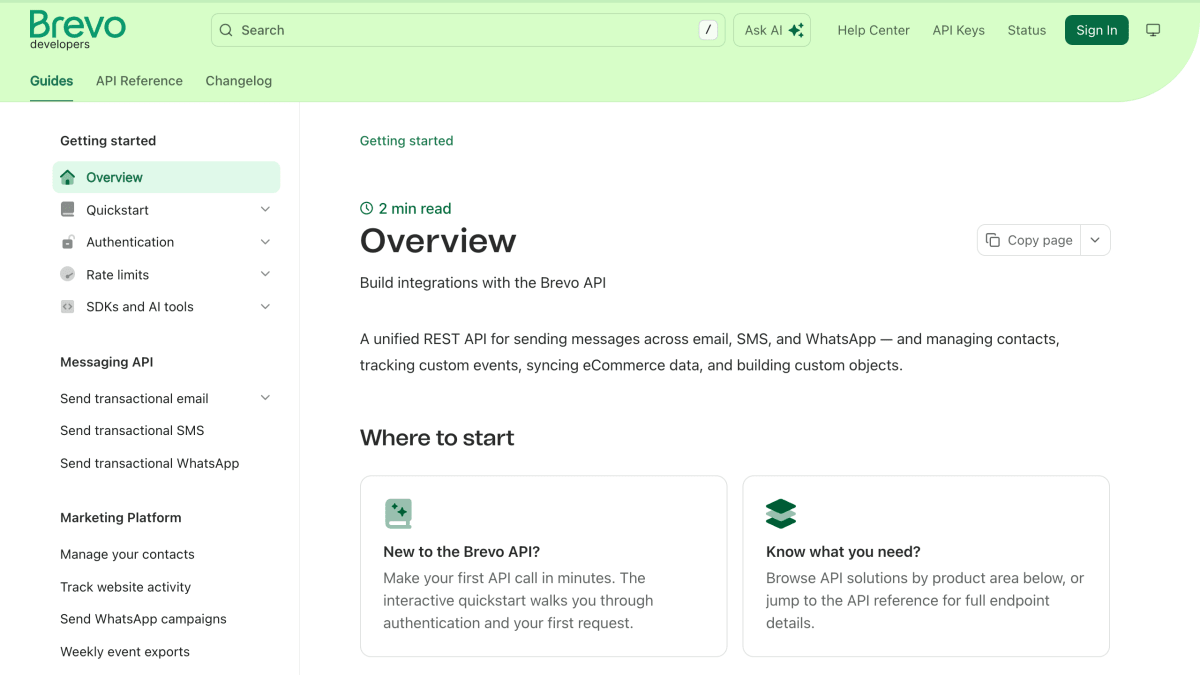This screenshot has height=675, width=1200.
Task: Click the 2 min read label
Action: (x=415, y=208)
